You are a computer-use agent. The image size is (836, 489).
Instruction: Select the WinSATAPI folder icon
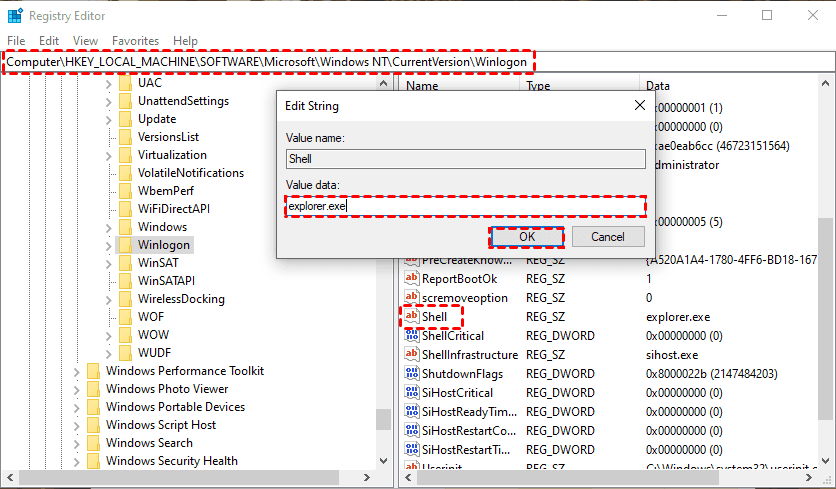(125, 281)
